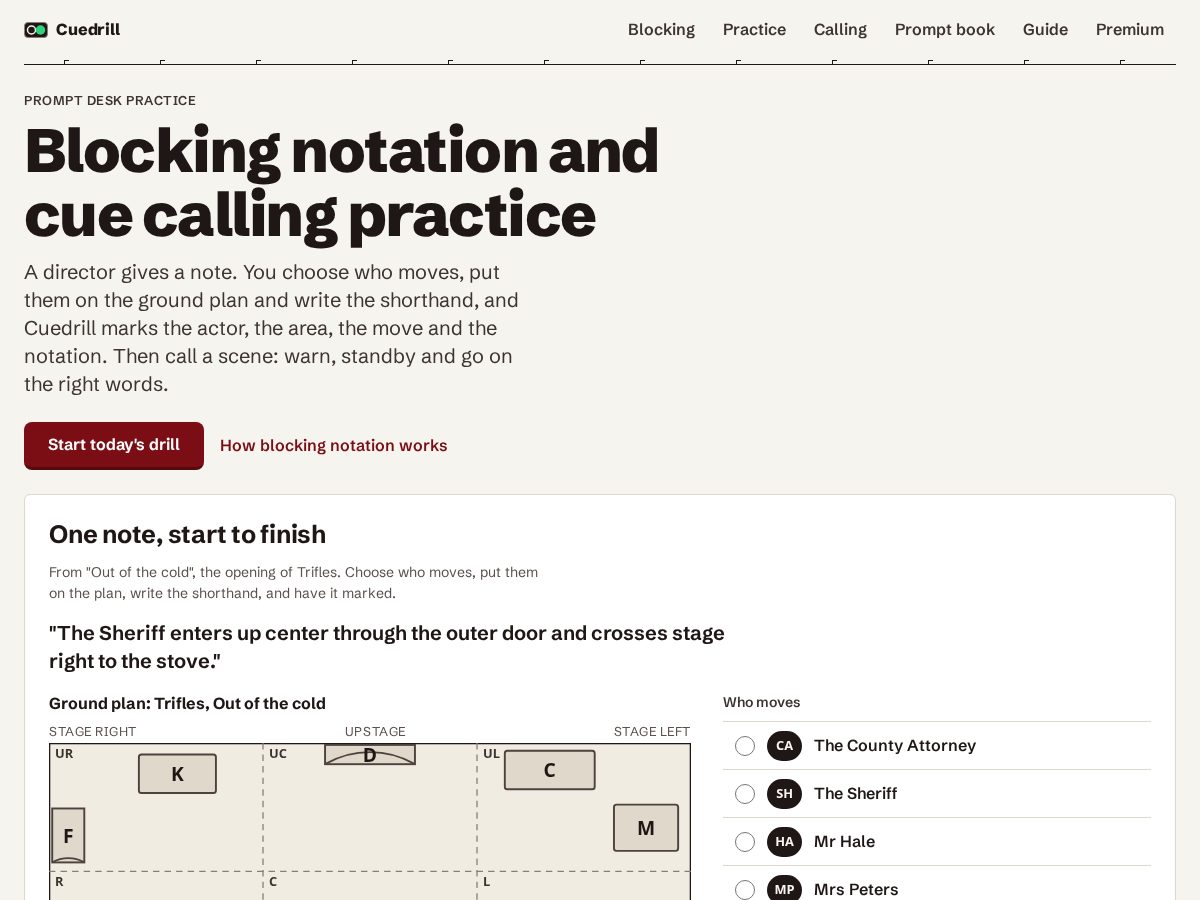Click the "UPSTAGE" label above plan
Image resolution: width=1200 pixels, height=900 pixels.
[x=375, y=732]
